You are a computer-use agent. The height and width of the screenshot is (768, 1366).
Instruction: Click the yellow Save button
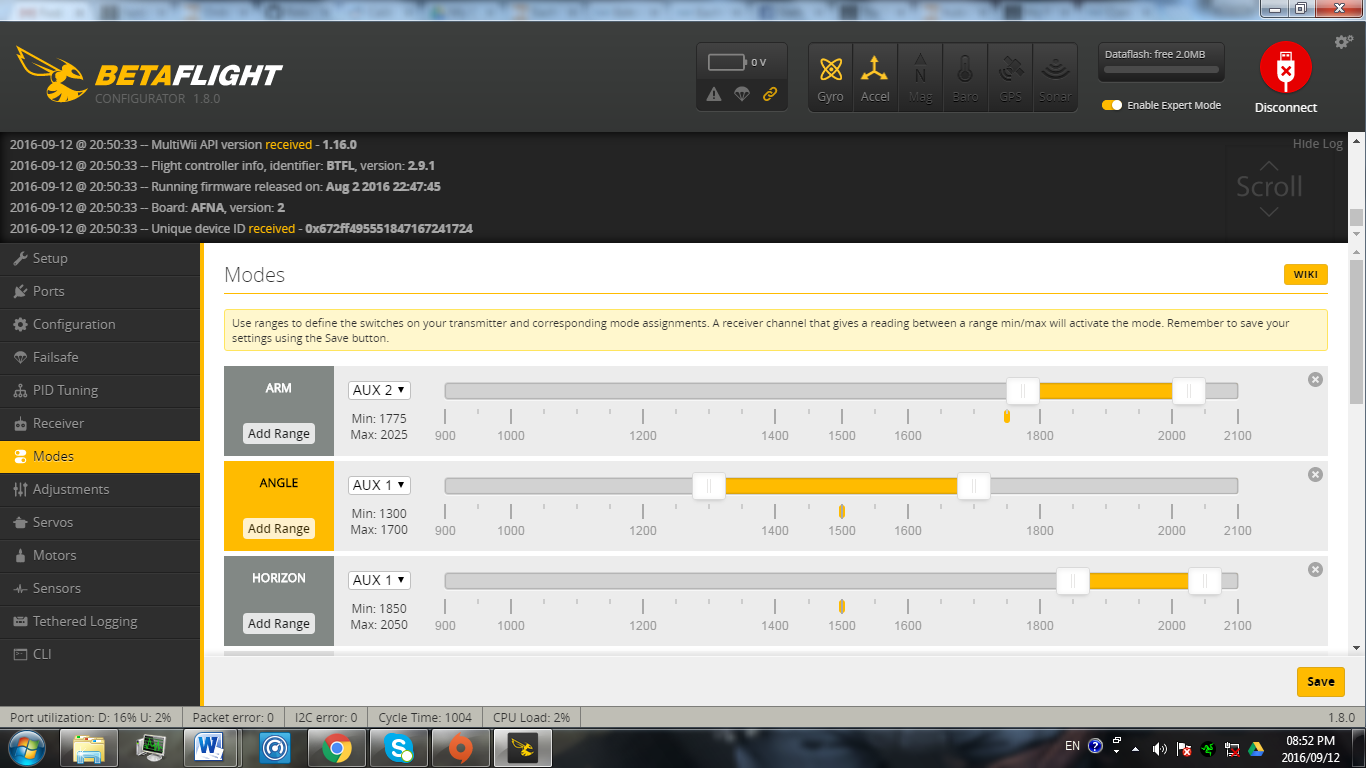coord(1320,681)
